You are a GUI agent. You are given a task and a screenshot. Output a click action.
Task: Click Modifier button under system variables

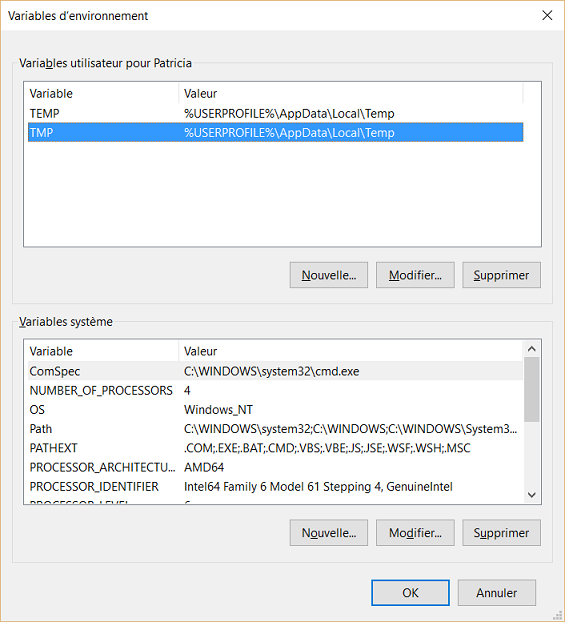point(415,533)
